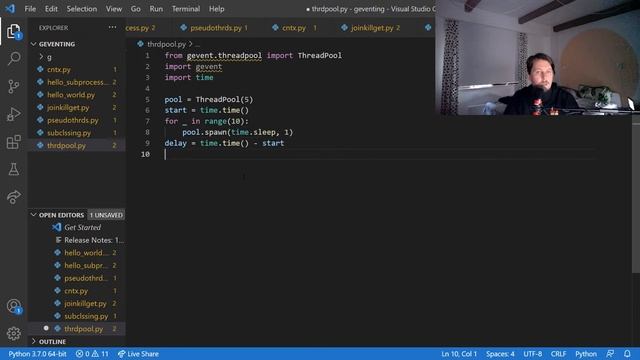Open the Help menu
Image resolution: width=640 pixels, height=360 pixels.
217,9
